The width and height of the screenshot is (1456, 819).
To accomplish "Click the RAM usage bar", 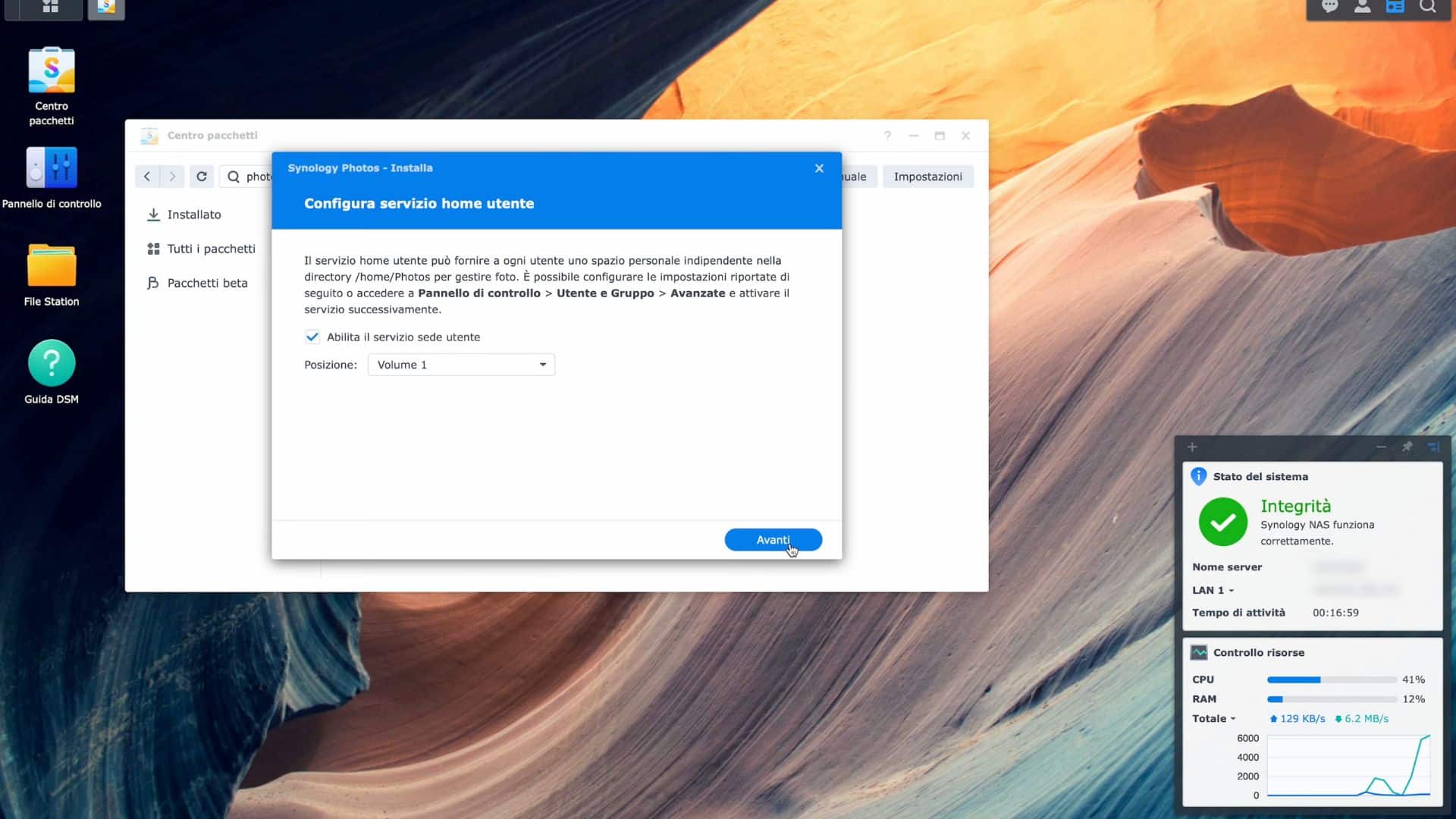I will point(1332,699).
